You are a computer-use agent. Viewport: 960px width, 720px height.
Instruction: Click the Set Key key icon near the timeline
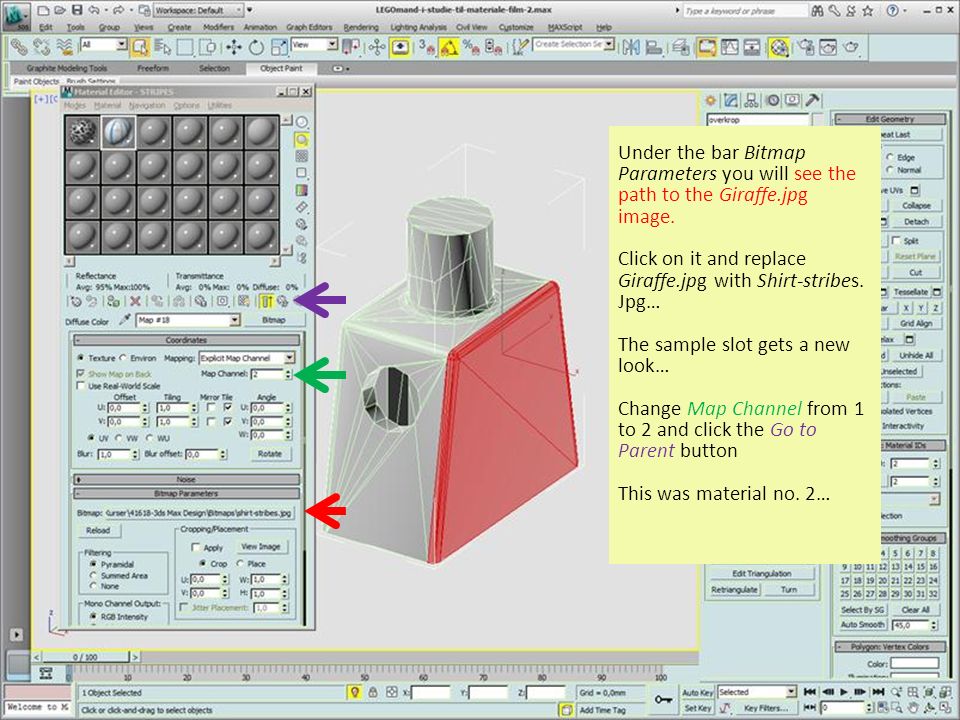coord(663,699)
